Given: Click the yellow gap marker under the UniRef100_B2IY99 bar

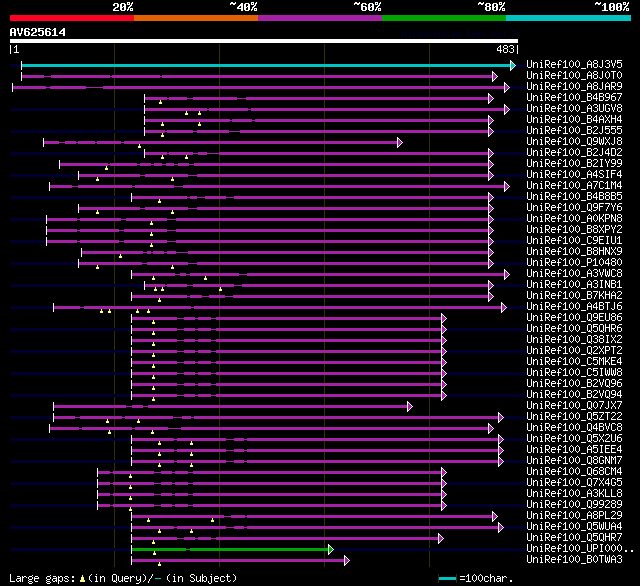Looking at the screenshot, I should tap(107, 168).
